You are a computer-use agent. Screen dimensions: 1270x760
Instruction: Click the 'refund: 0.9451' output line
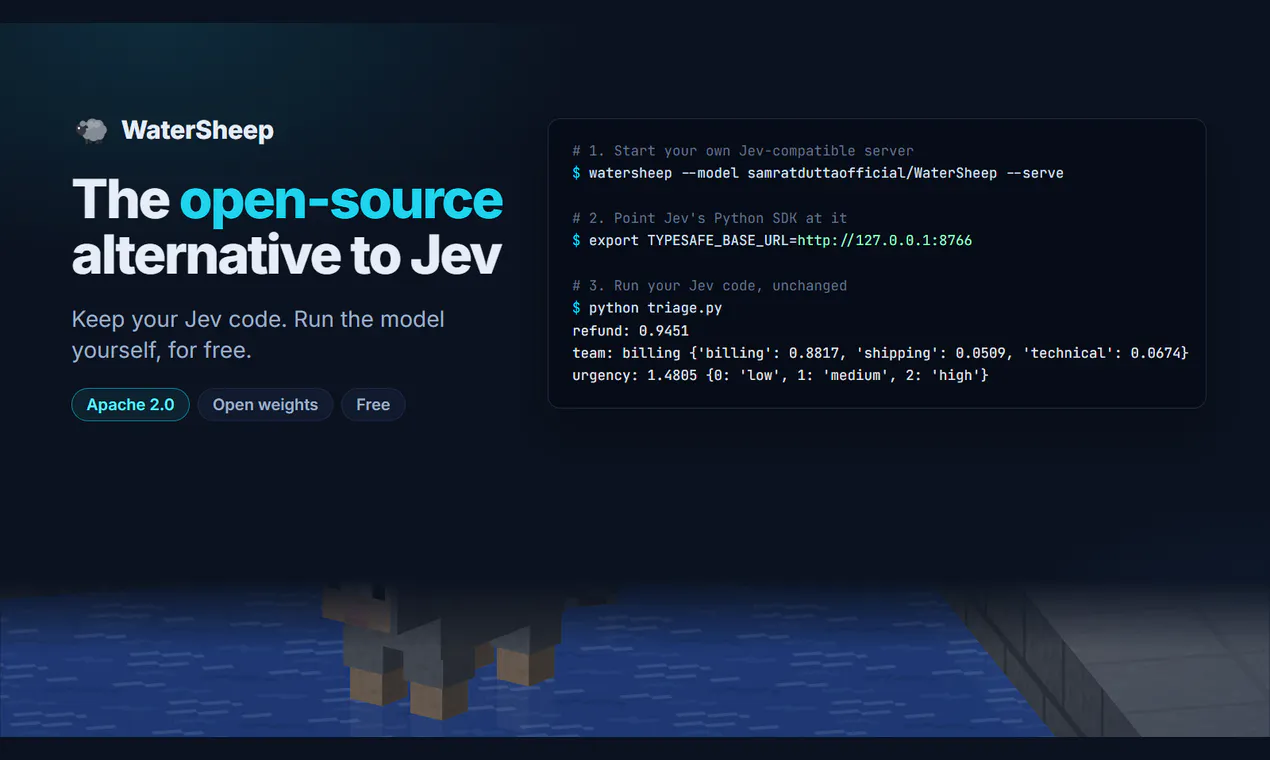(630, 330)
